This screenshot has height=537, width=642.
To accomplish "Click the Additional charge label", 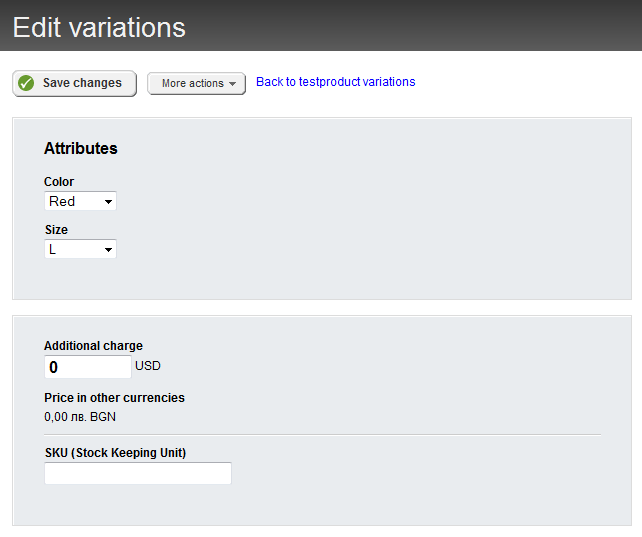I will tap(93, 346).
